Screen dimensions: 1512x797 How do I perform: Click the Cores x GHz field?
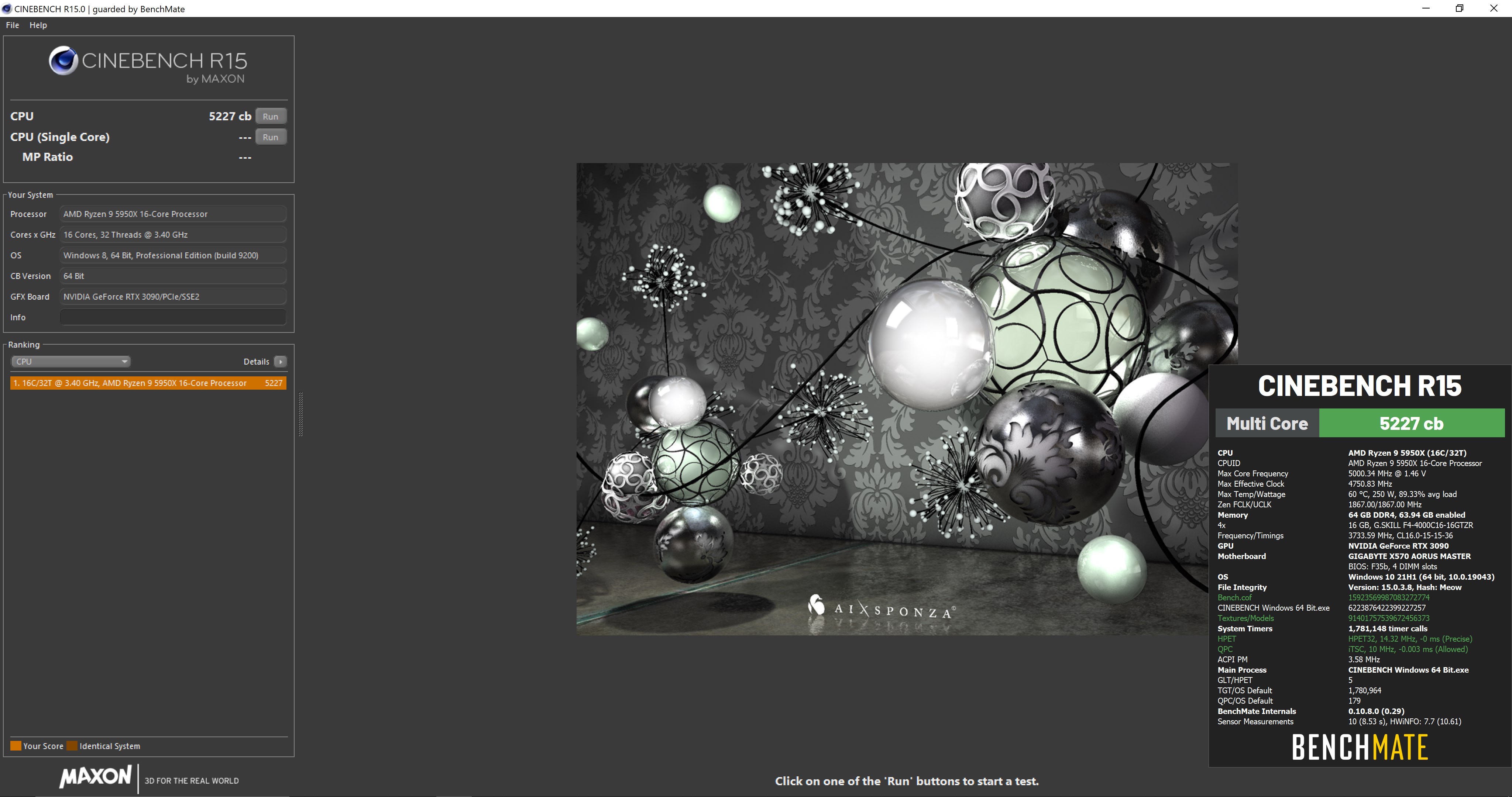172,234
